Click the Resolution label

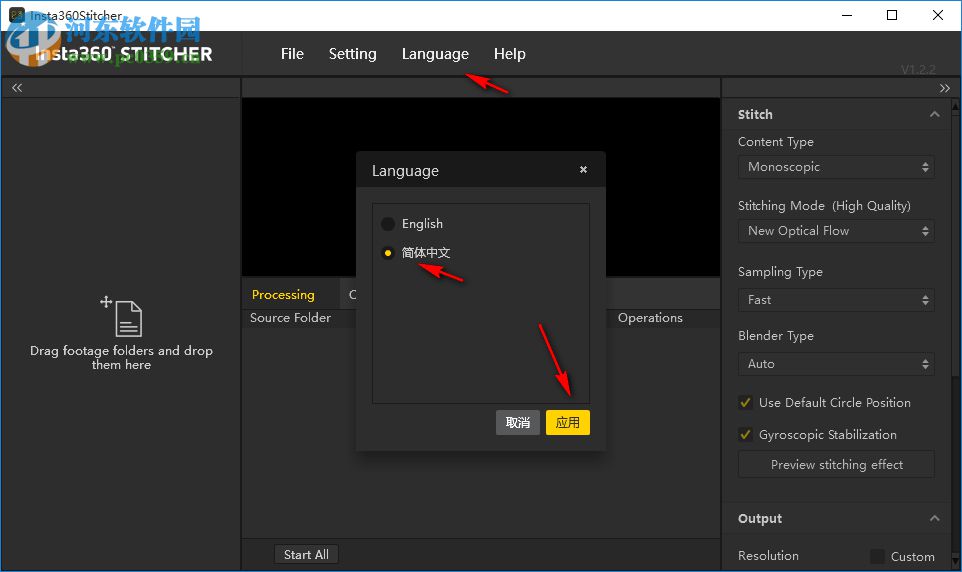[768, 555]
